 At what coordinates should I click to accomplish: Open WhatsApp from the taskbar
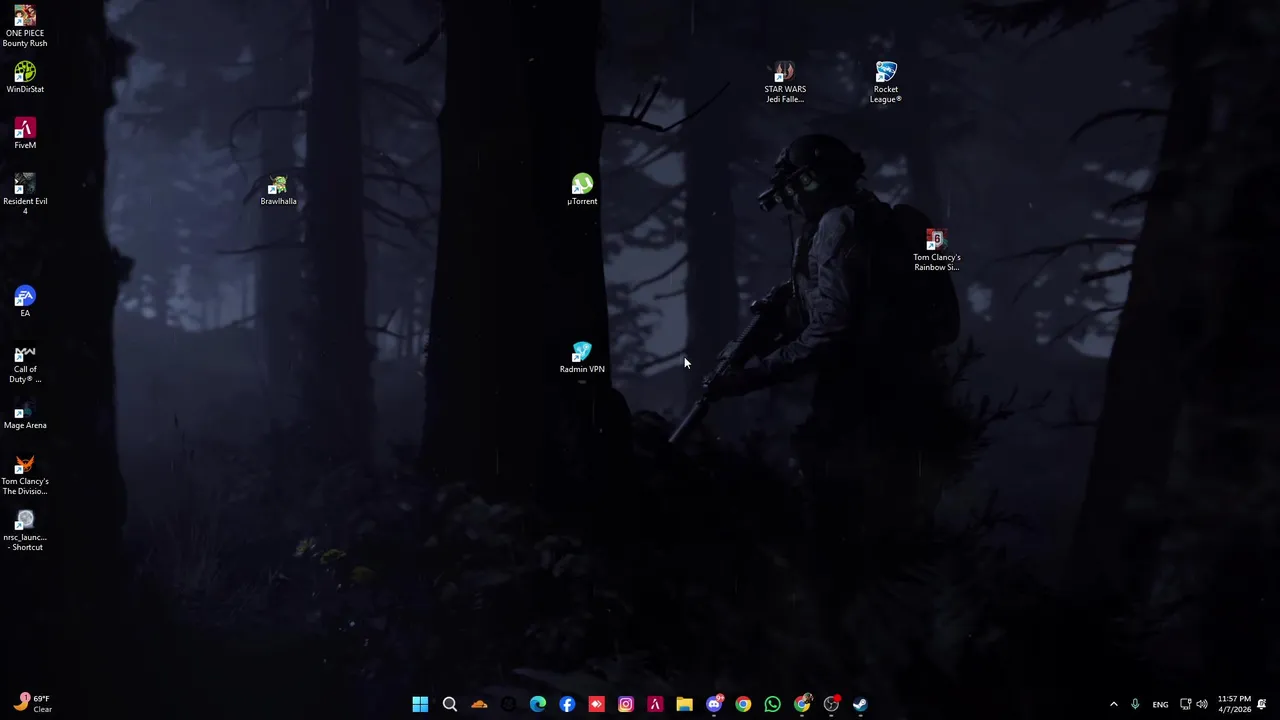pyautogui.click(x=772, y=704)
